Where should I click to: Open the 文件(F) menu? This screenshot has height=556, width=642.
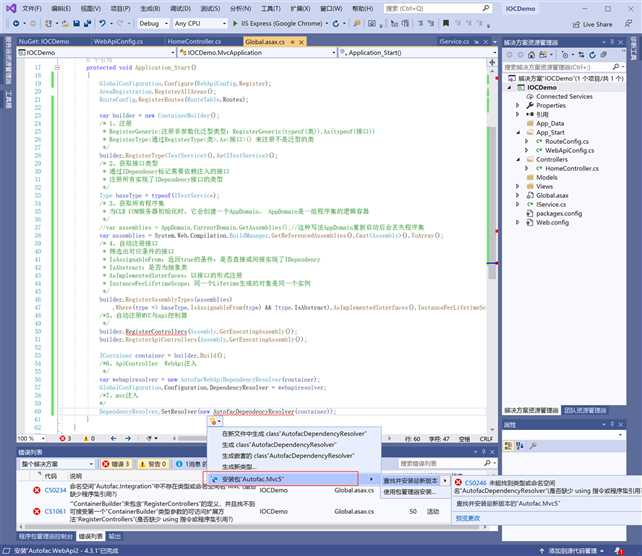click(32, 8)
